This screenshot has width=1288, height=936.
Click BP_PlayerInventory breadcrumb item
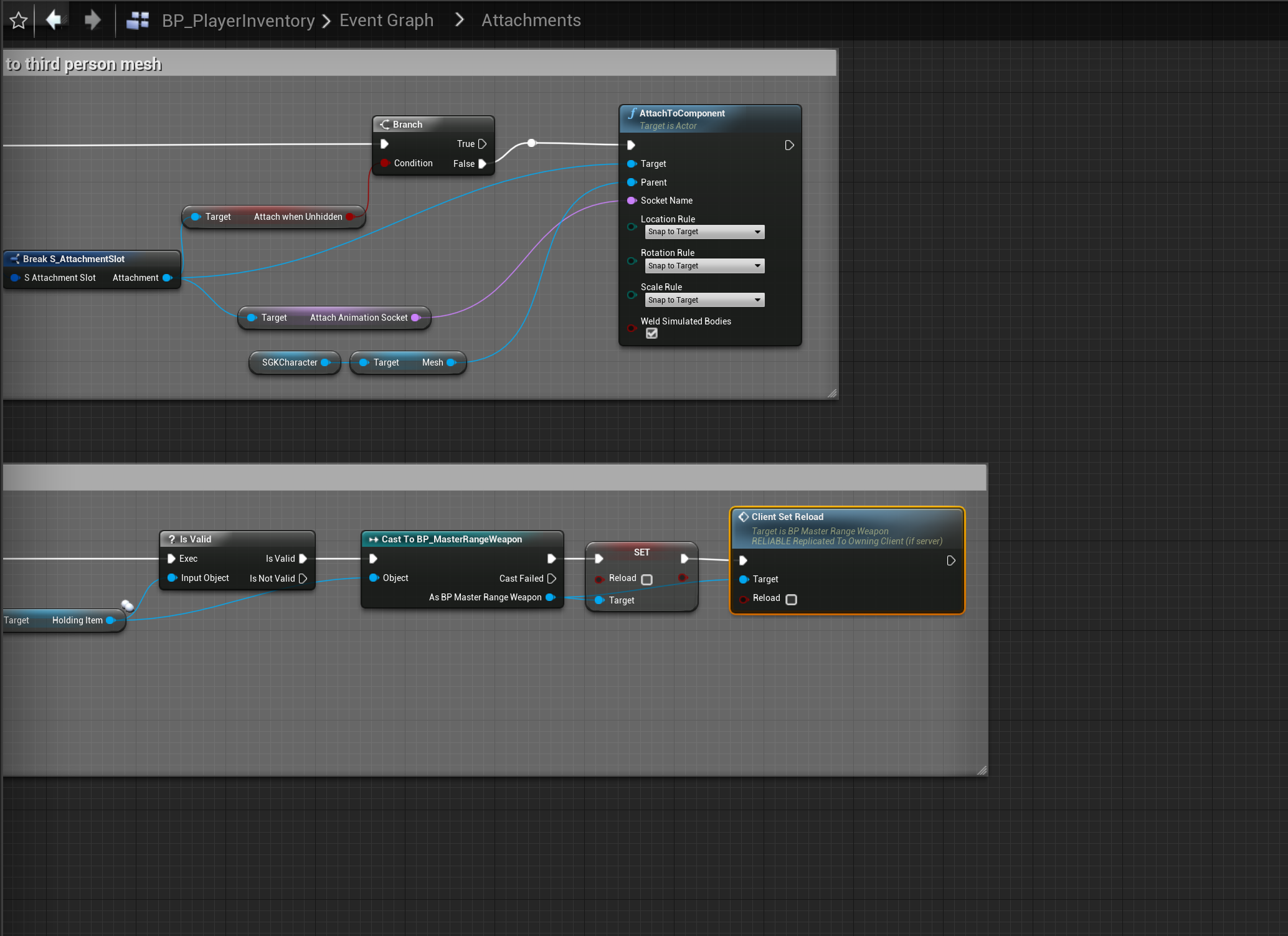(x=239, y=21)
